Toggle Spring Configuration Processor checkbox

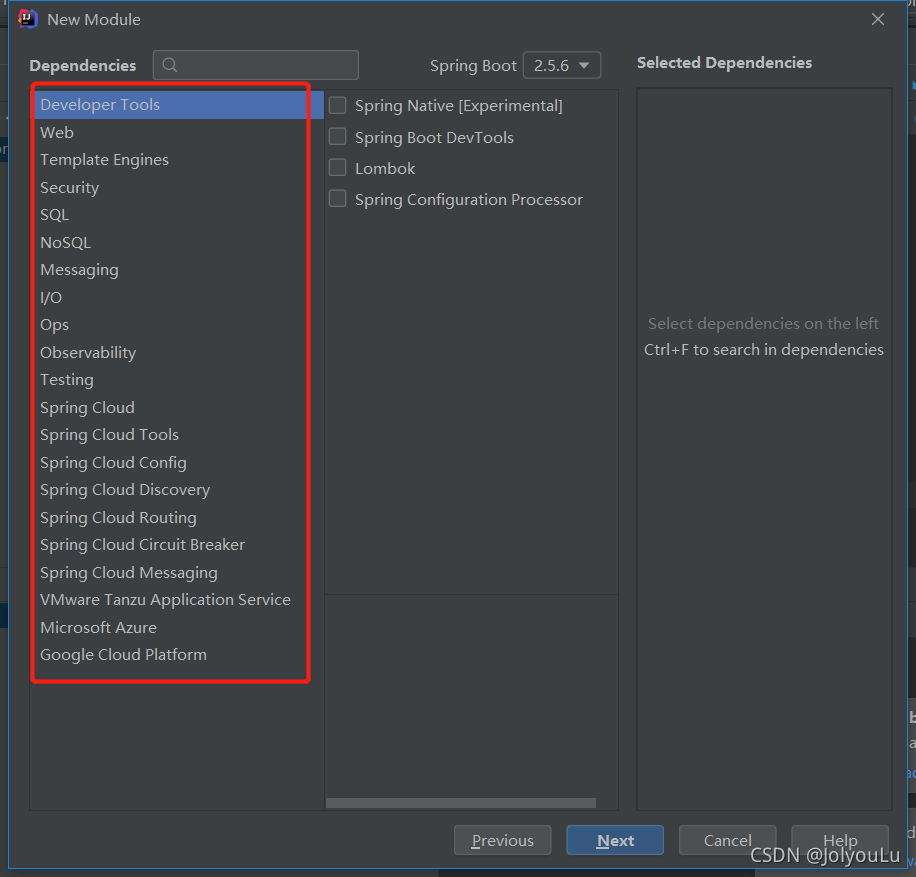[x=338, y=199]
